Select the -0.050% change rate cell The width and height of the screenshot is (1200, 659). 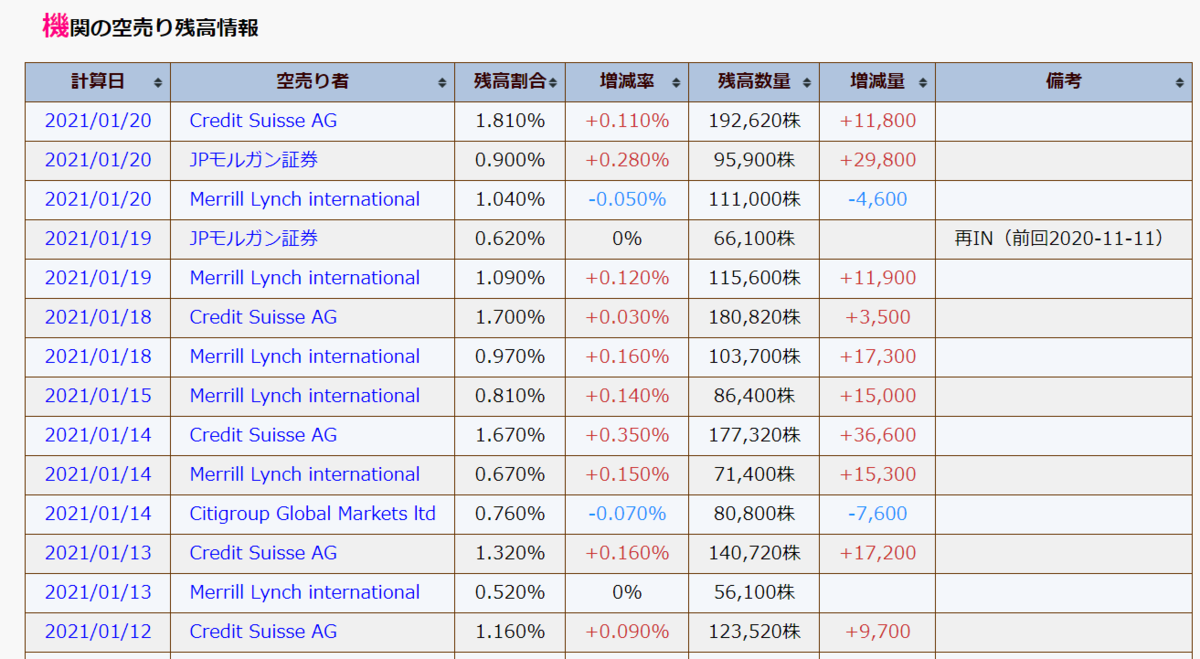click(x=627, y=199)
